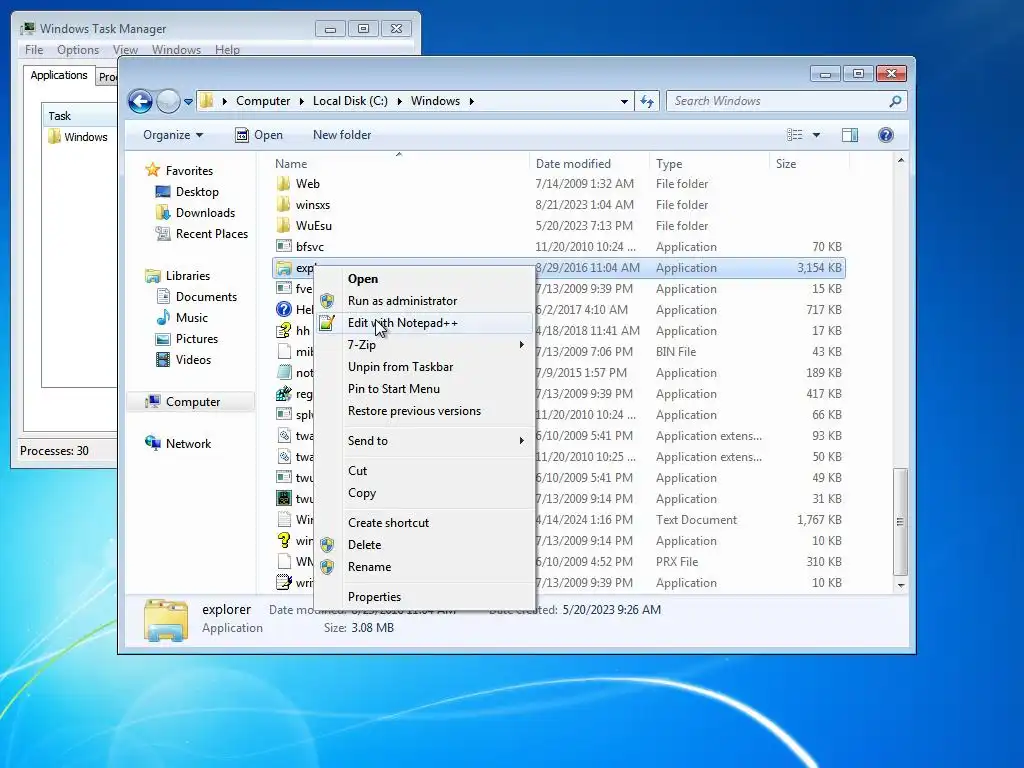Choose Cut in the context menu
The height and width of the screenshot is (768, 1024).
pos(424,471)
